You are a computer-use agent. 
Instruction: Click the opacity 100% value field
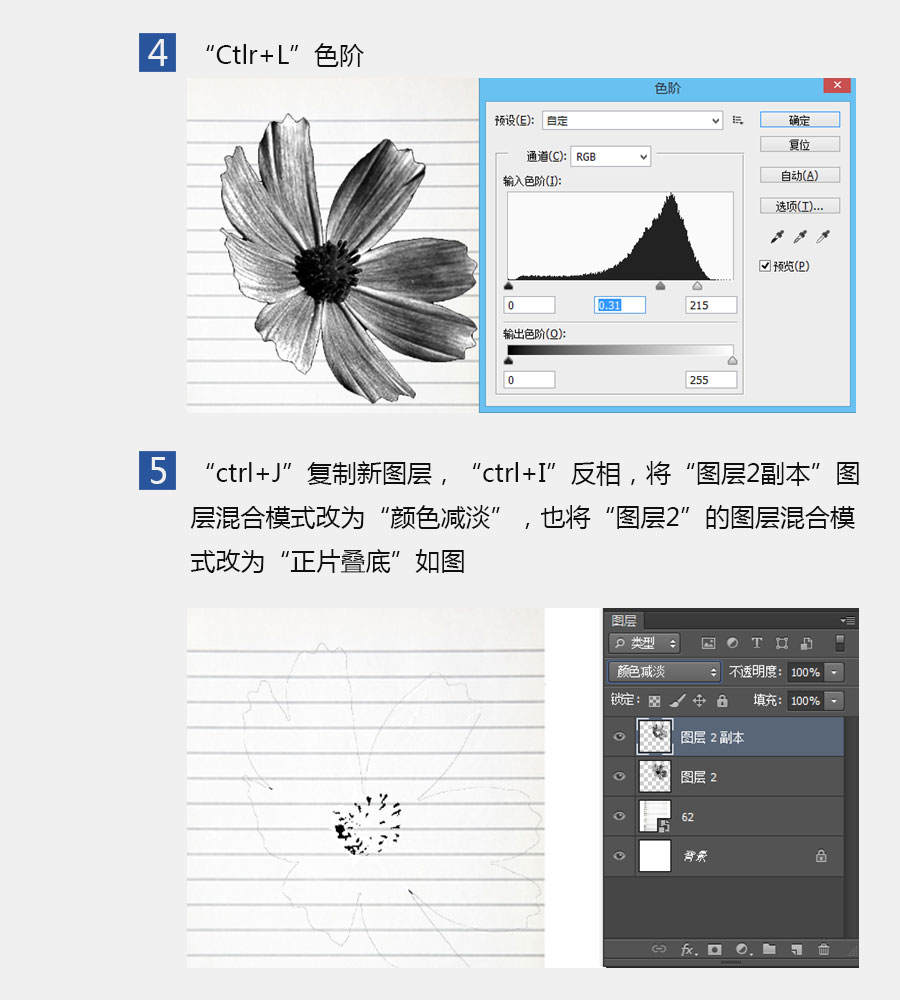coord(806,672)
